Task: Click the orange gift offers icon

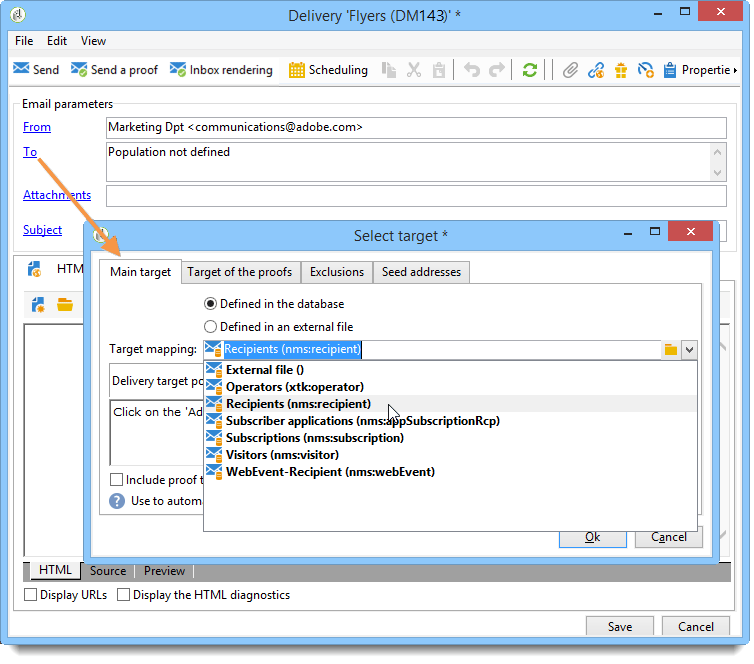Action: point(621,70)
